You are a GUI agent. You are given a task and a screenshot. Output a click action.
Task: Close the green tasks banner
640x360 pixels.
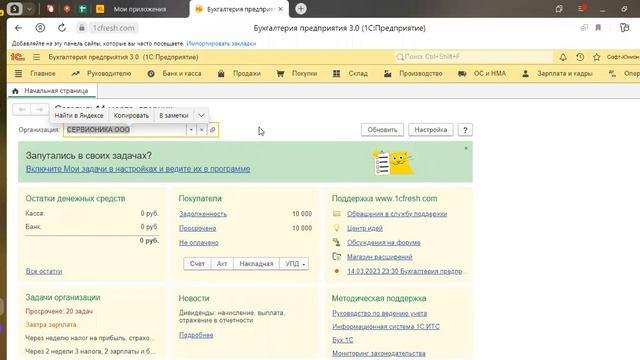[466, 148]
